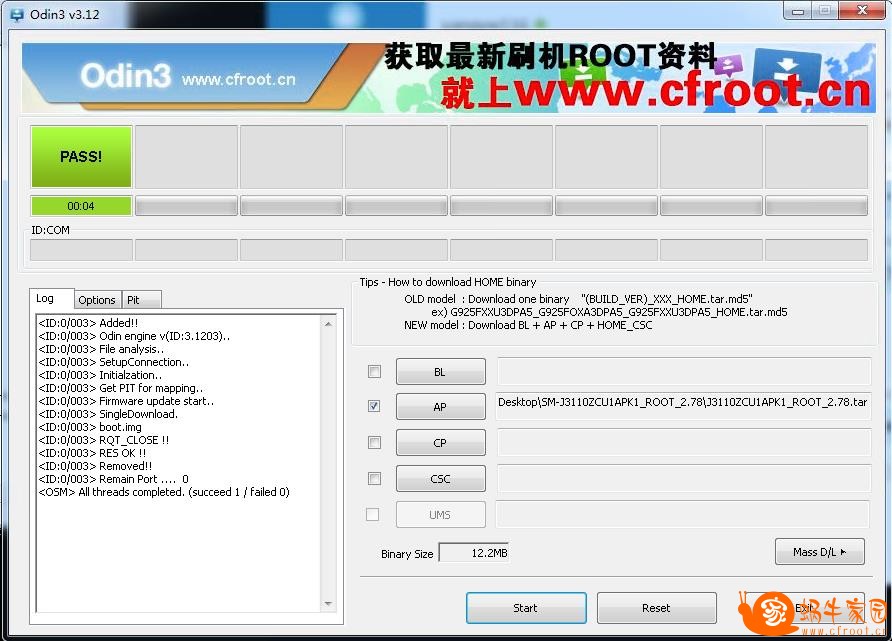The image size is (892, 641).
Task: Click the Exit button
Action: [x=804, y=607]
